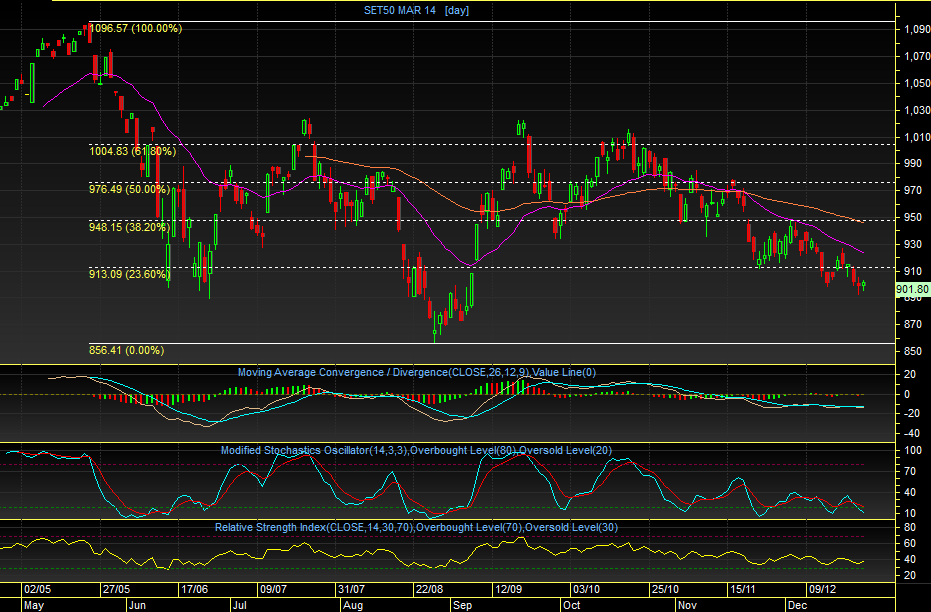Select the 22/08 date marker
The width and height of the screenshot is (931, 612).
click(430, 589)
